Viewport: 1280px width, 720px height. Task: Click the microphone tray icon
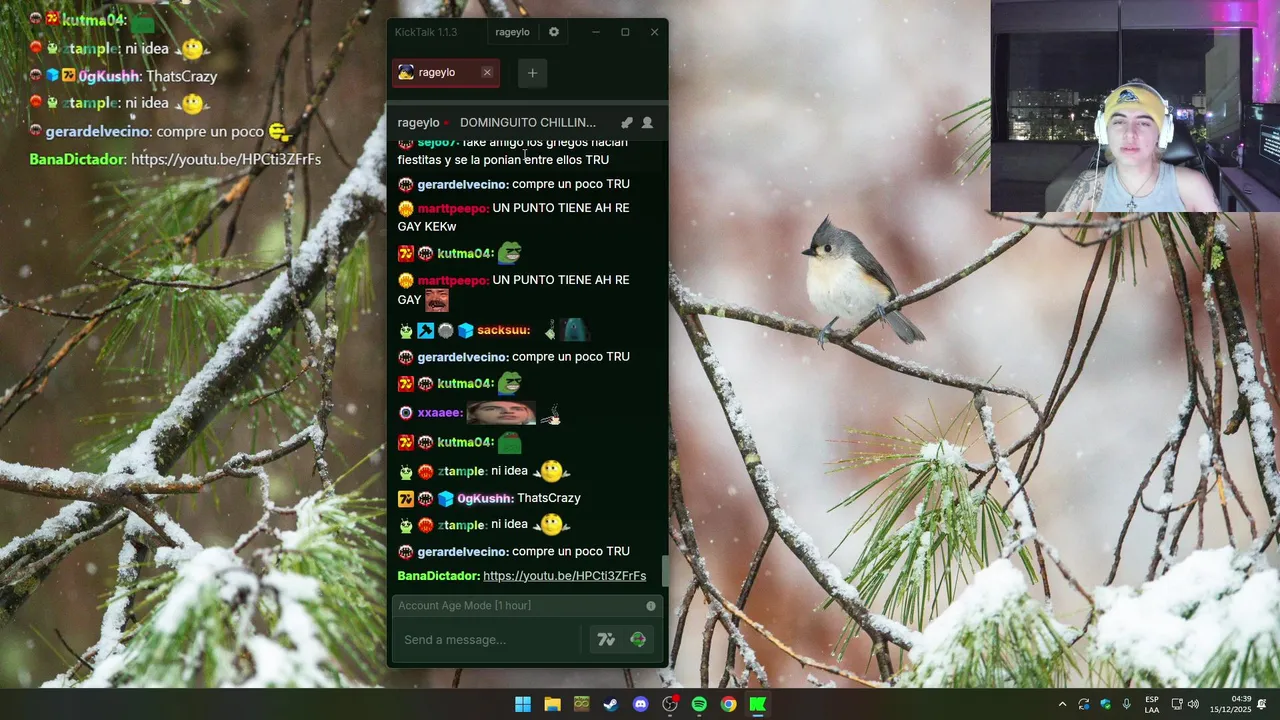point(1127,704)
